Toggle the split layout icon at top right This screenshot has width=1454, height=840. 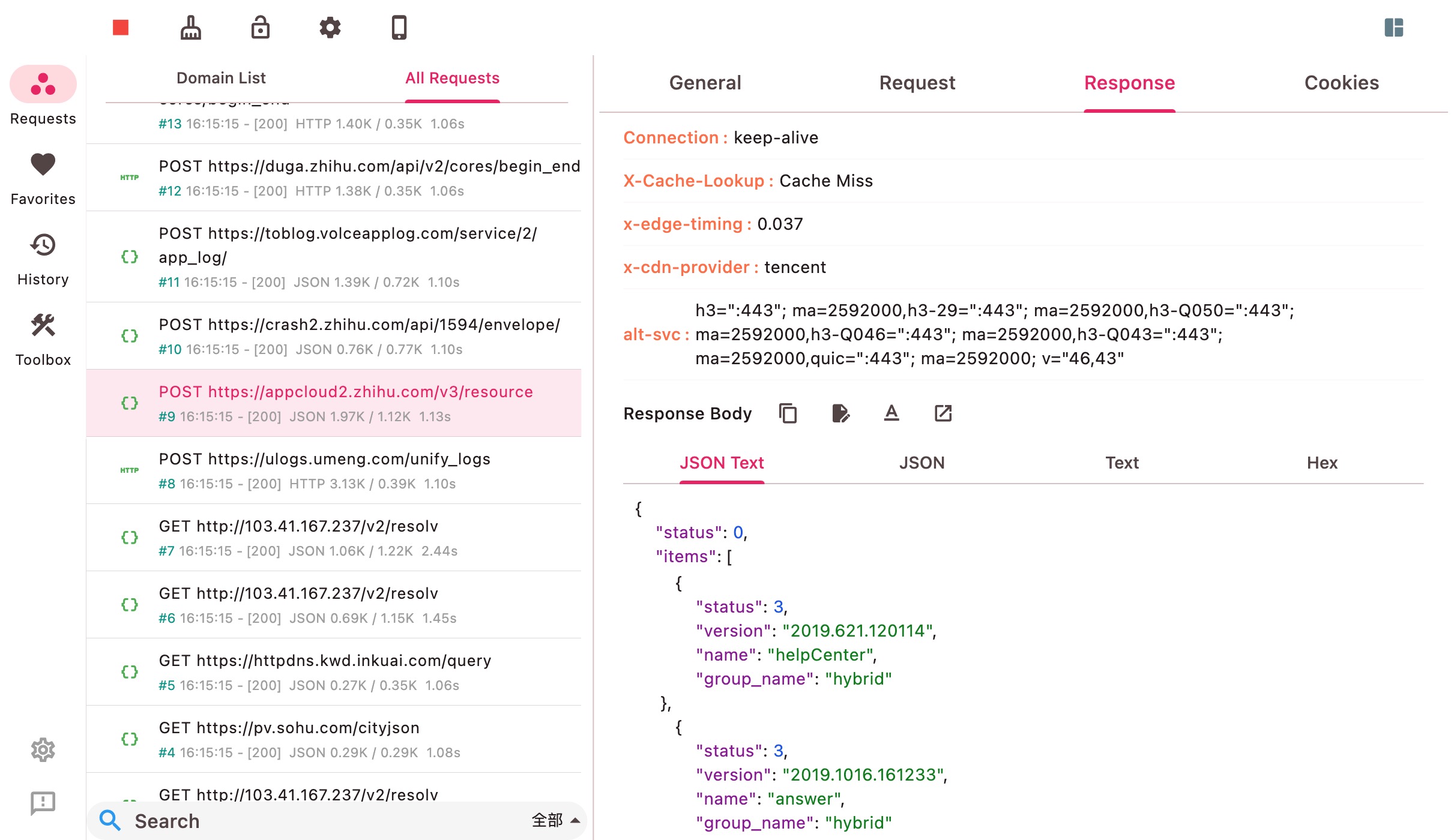1394,27
